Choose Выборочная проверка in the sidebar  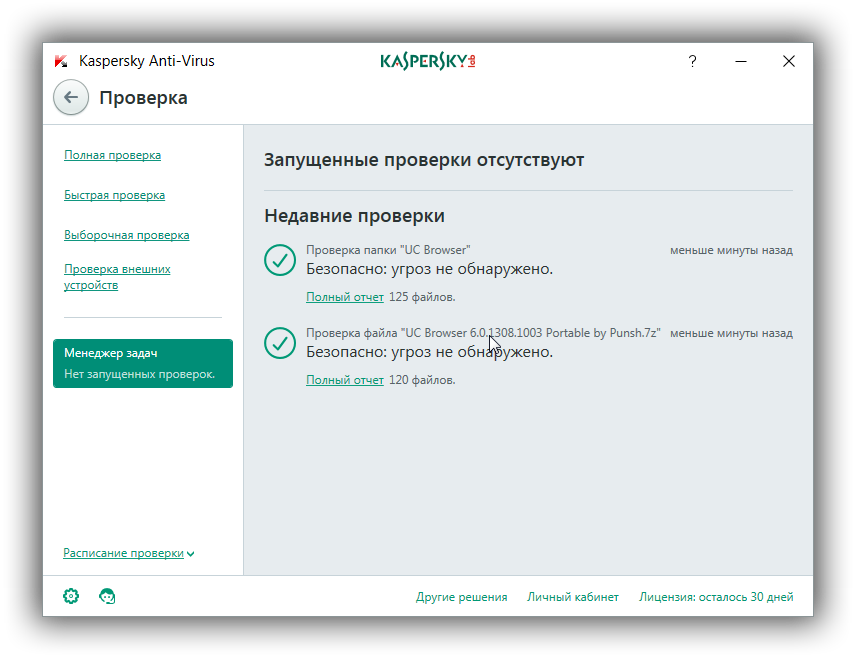pyautogui.click(x=126, y=235)
